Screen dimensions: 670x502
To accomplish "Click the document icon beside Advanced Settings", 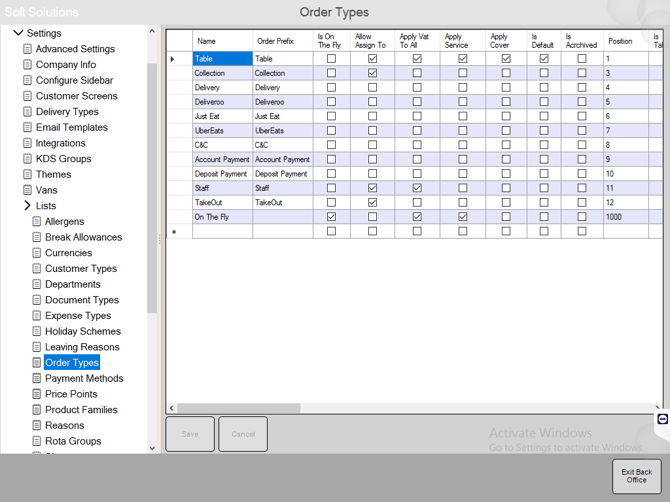I will tap(27, 49).
